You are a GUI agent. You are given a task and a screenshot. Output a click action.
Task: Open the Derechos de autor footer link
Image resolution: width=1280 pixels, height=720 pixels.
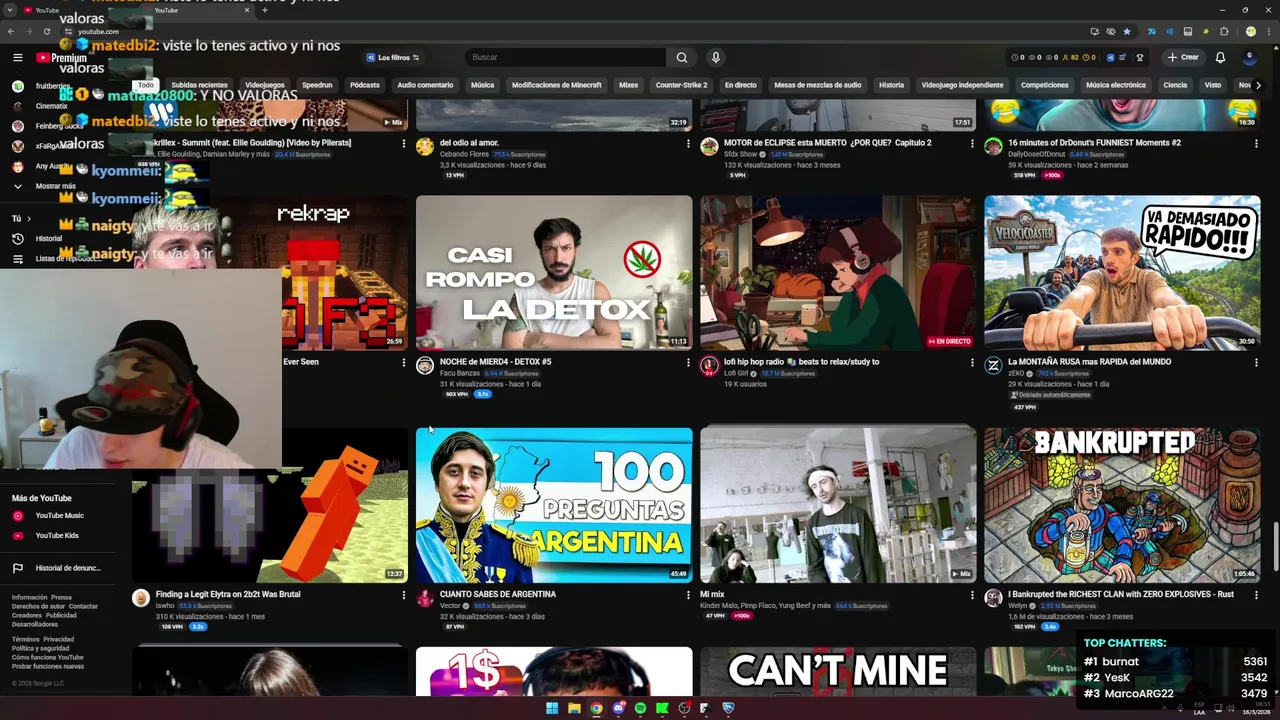click(38, 607)
